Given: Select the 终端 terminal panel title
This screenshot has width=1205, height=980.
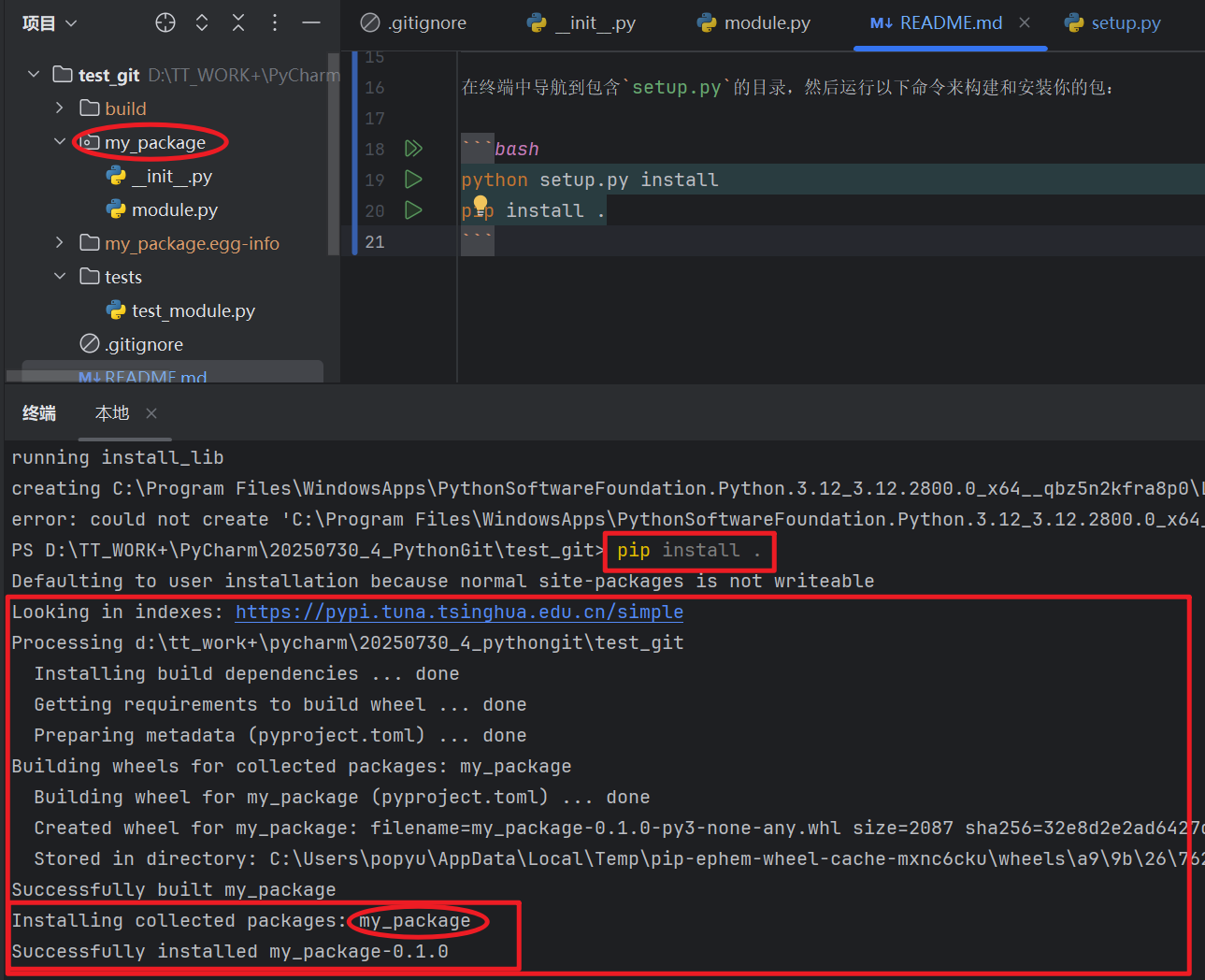Looking at the screenshot, I should pyautogui.click(x=39, y=413).
